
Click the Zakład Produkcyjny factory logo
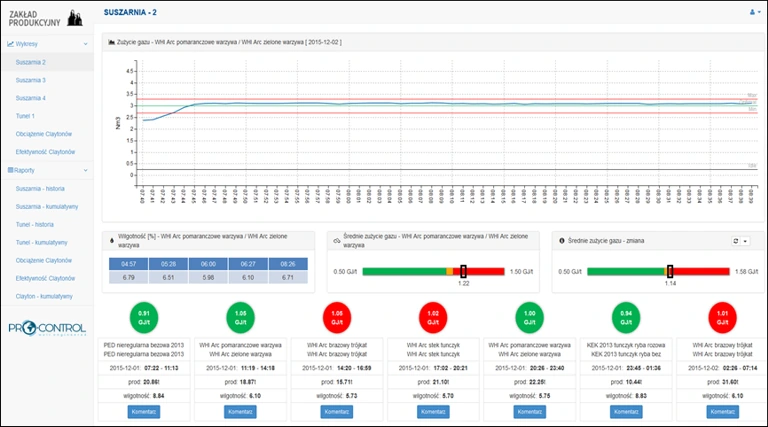[47, 16]
